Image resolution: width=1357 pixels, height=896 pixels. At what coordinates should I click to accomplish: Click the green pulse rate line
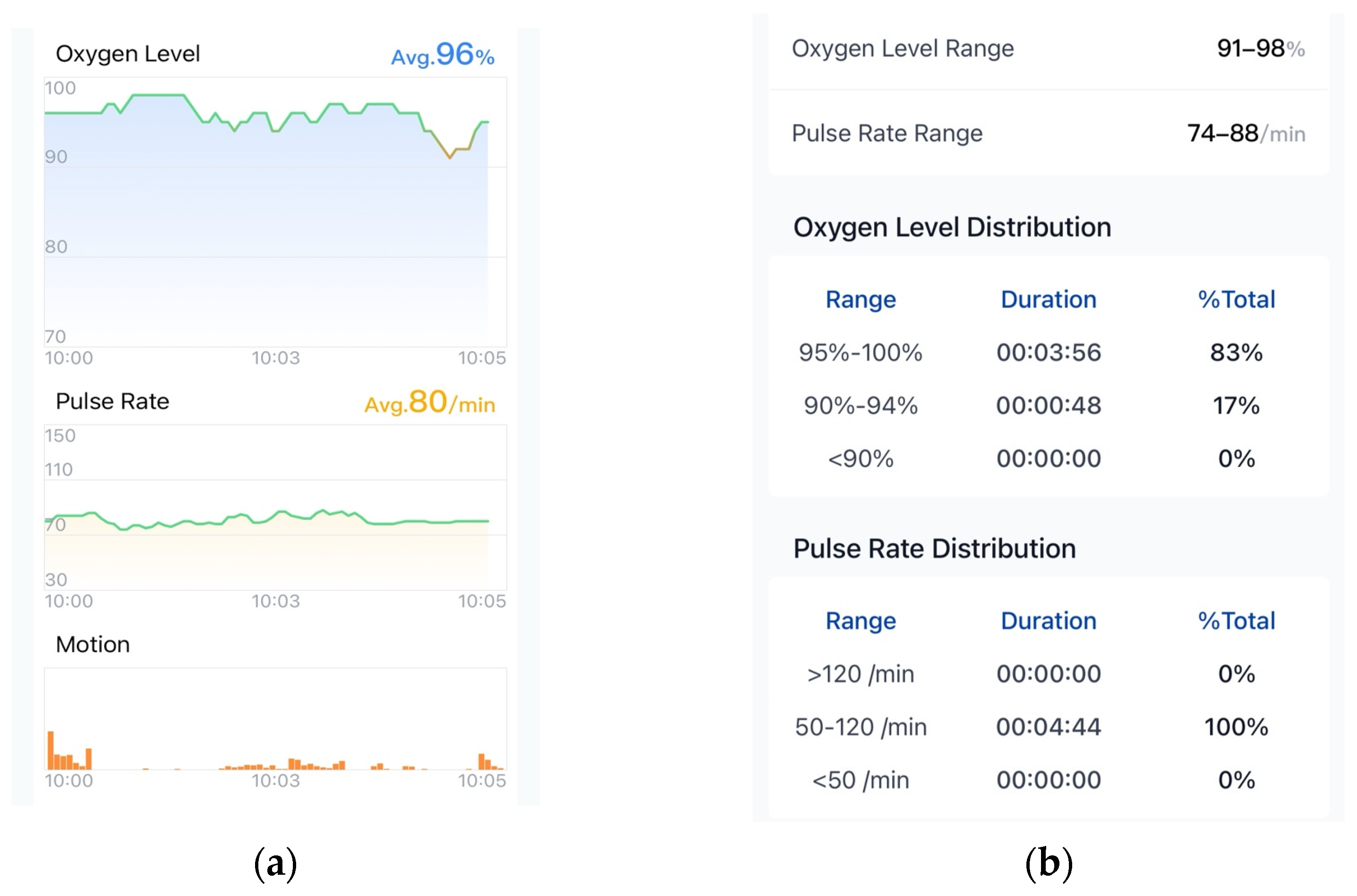click(x=266, y=519)
